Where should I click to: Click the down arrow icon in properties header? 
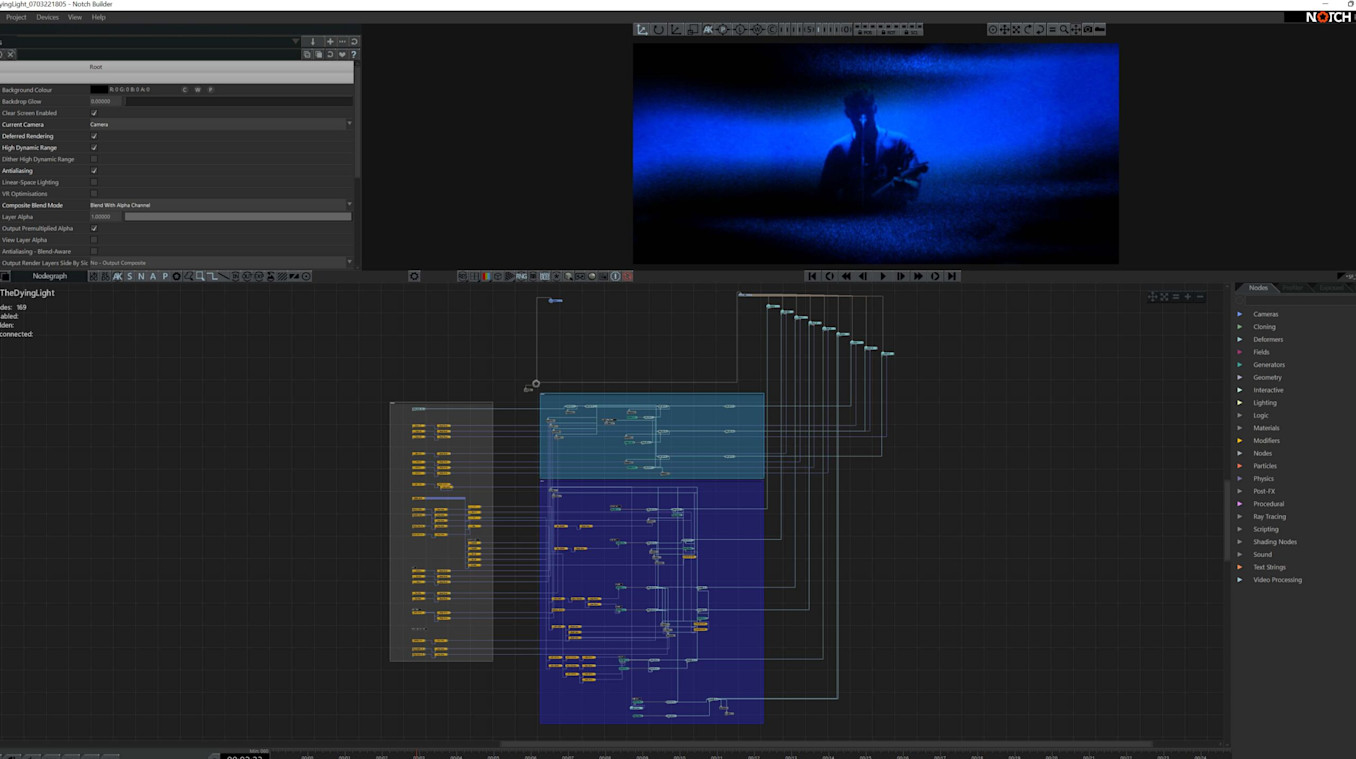(313, 42)
